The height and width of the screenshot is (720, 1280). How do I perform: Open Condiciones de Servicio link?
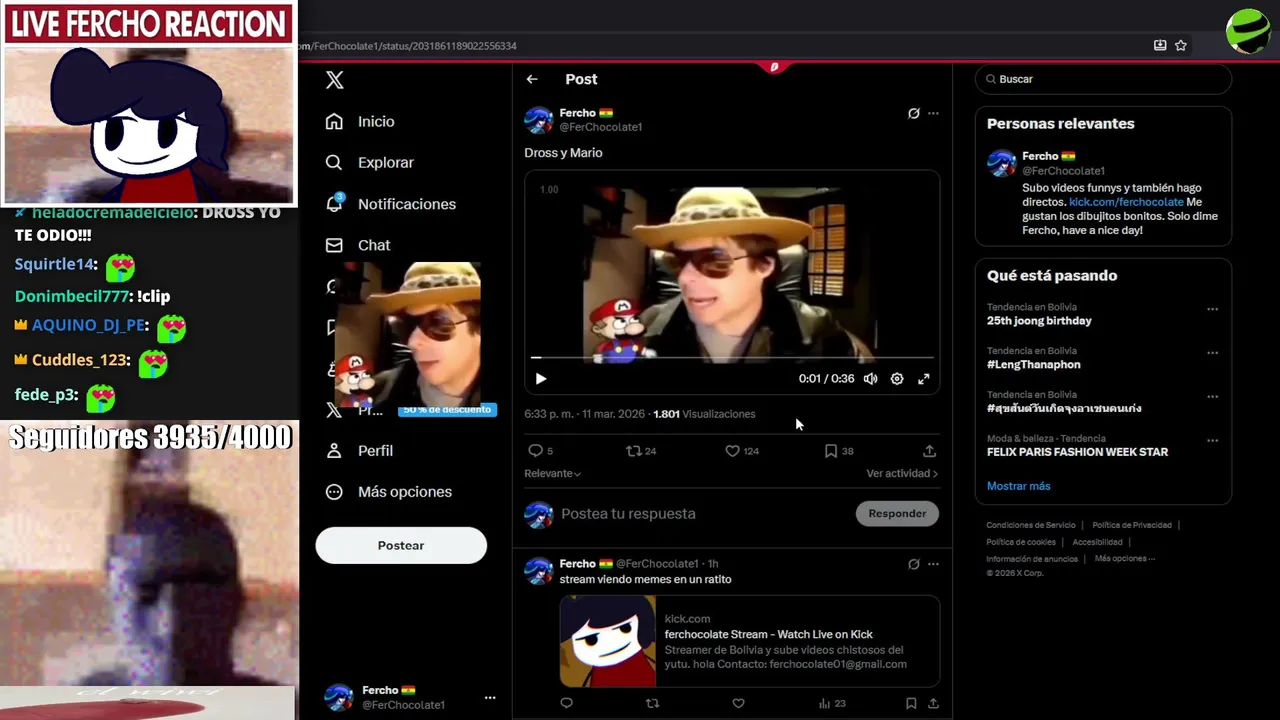(x=1031, y=525)
